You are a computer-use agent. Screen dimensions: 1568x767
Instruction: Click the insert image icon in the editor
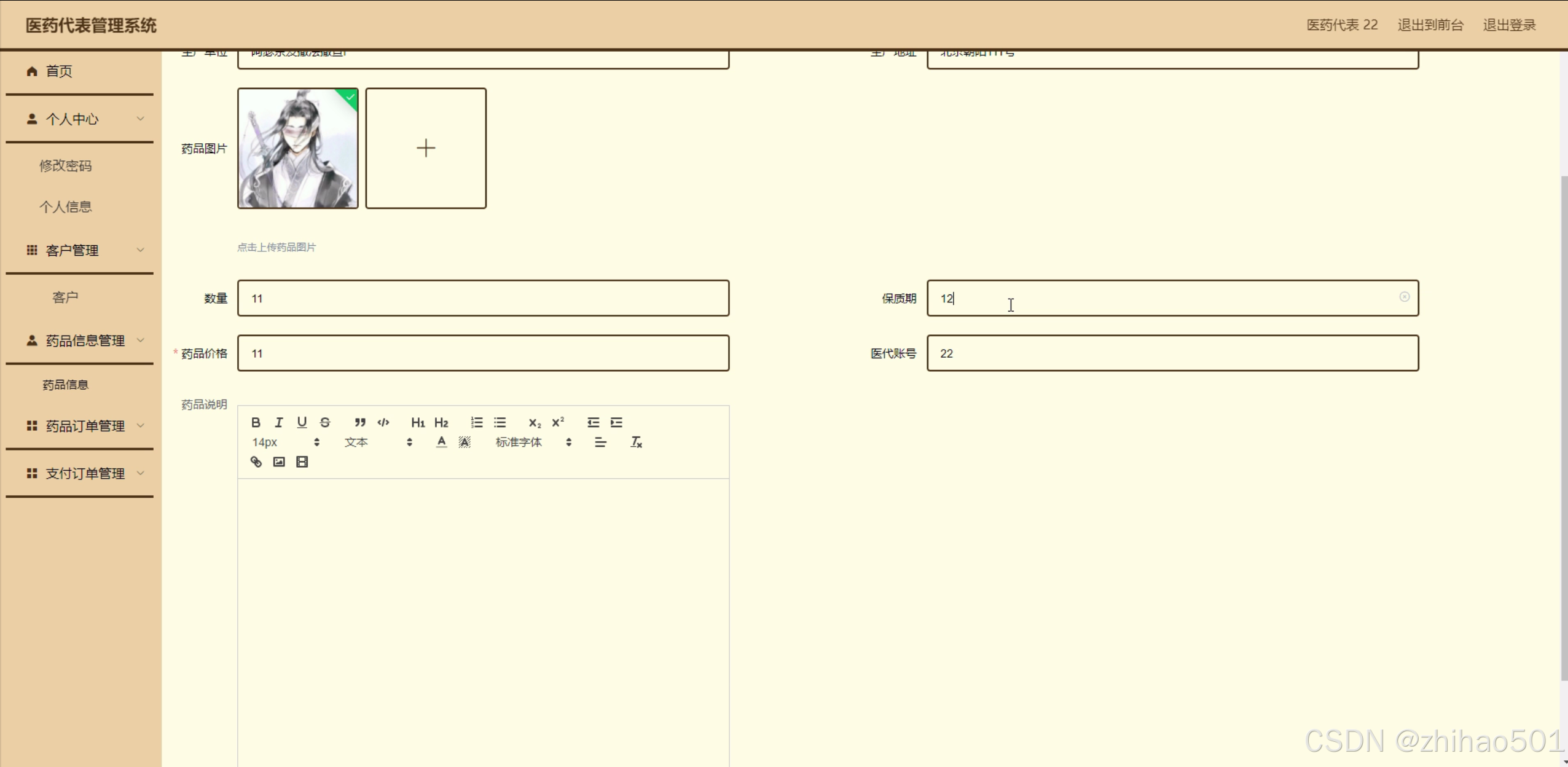[279, 462]
